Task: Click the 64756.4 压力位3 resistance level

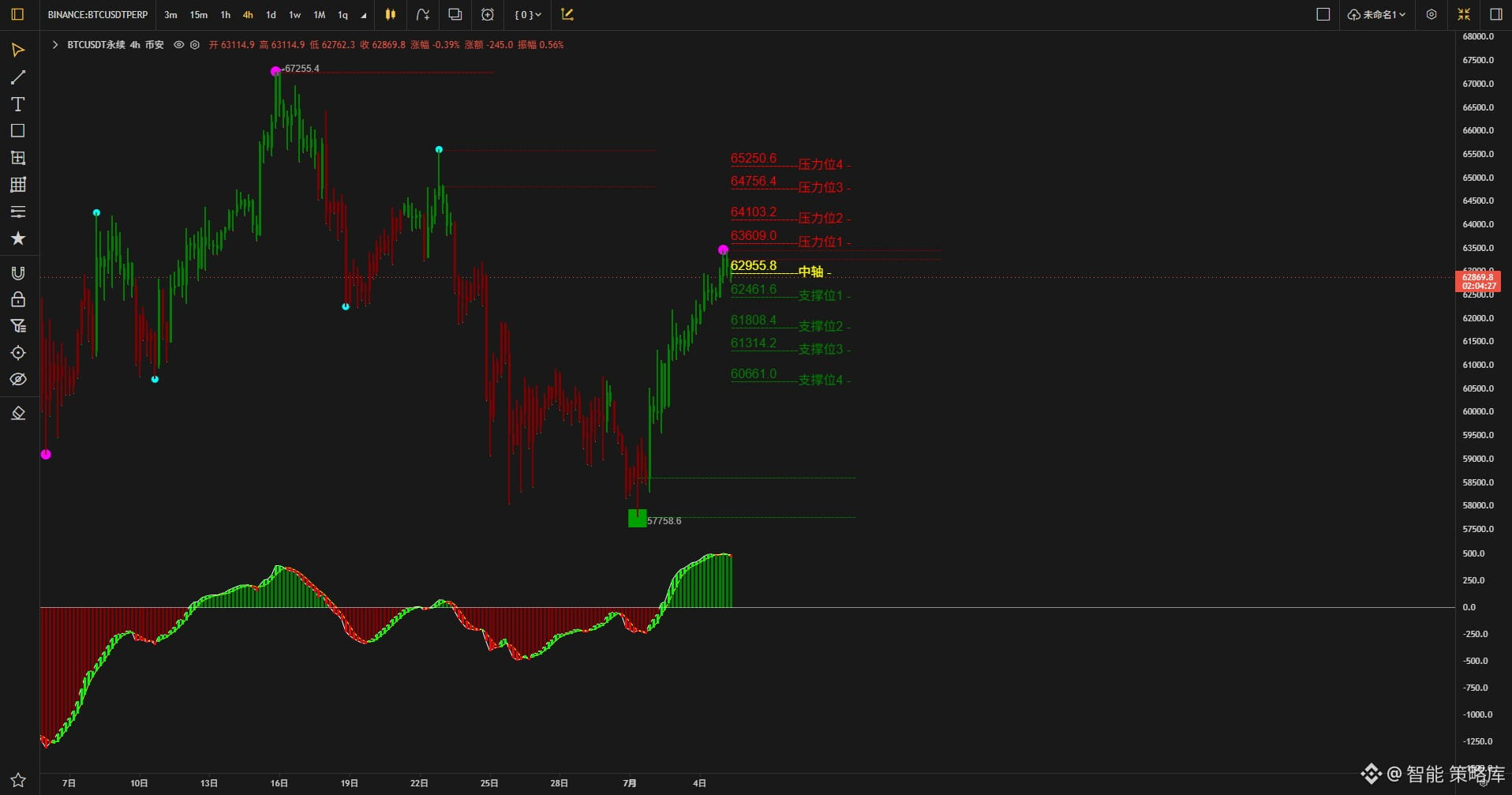Action: click(790, 184)
